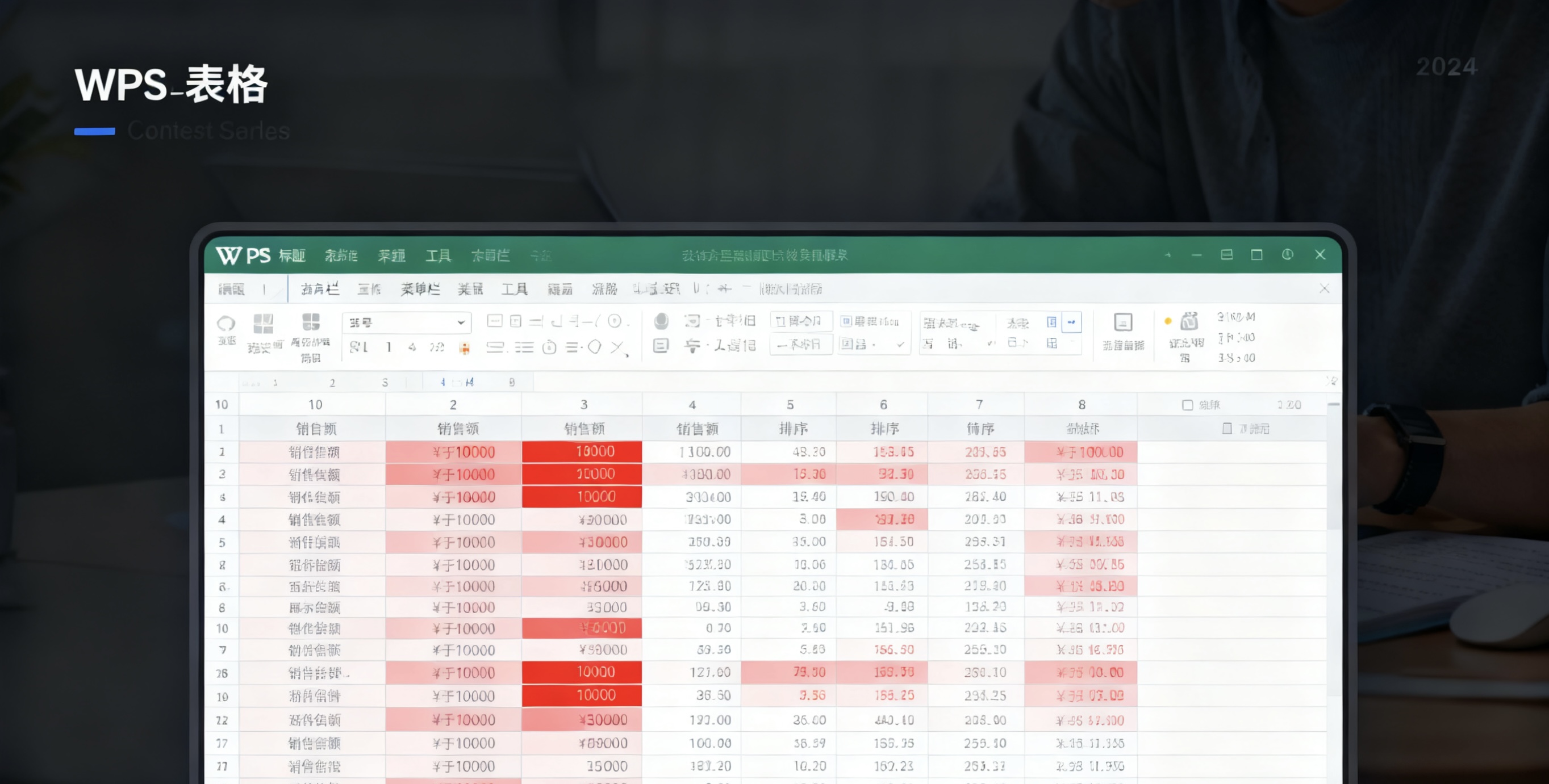Click the clipboard icon beside the yellow dot
The width and height of the screenshot is (1549, 784).
[x=1189, y=321]
